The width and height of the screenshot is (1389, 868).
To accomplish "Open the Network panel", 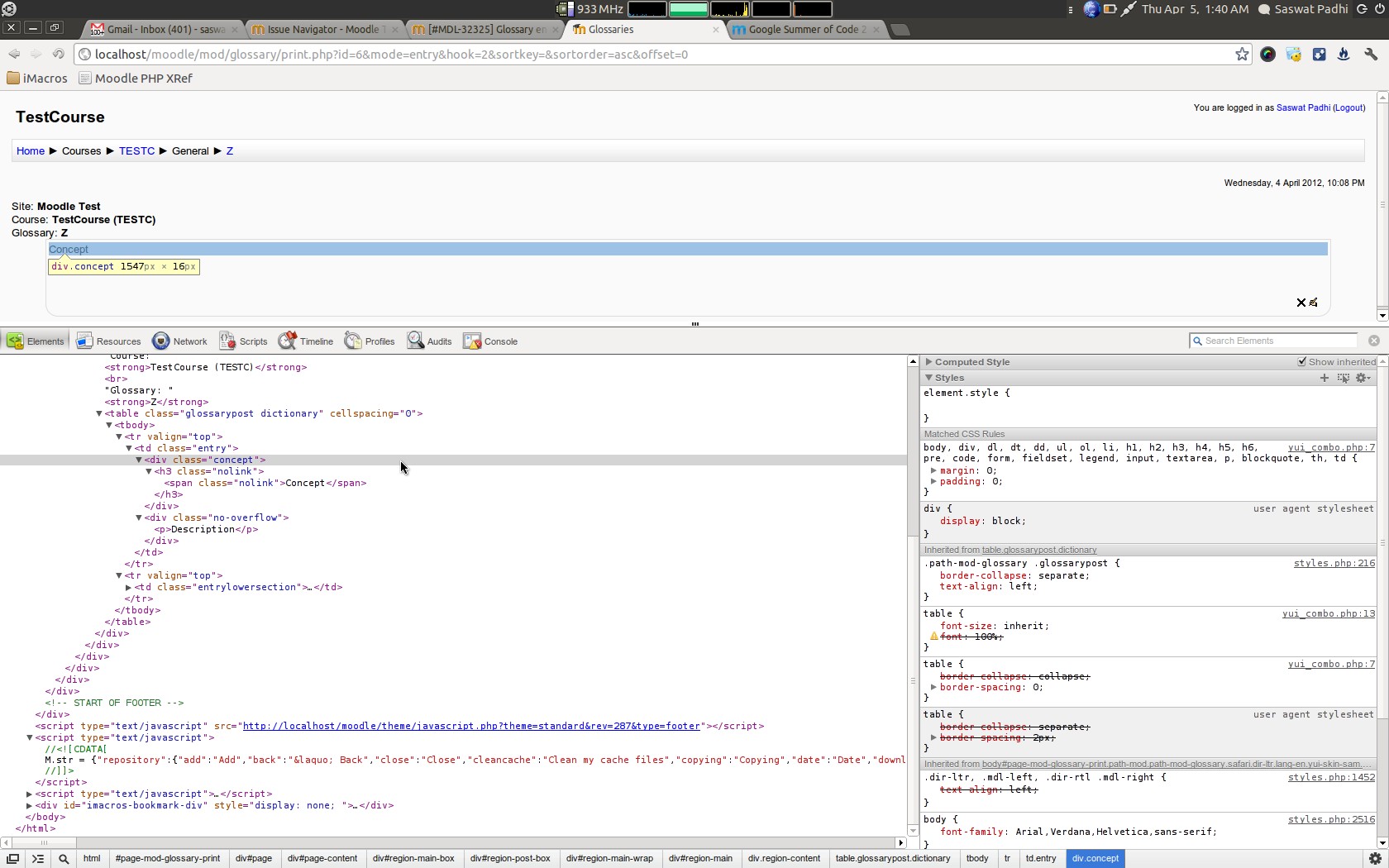I will 180,341.
